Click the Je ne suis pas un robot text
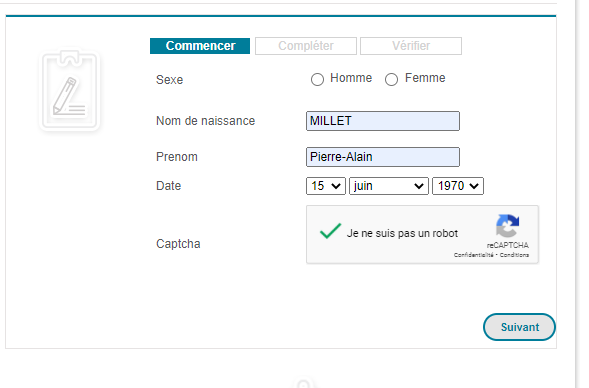The height and width of the screenshot is (388, 589). pyautogui.click(x=402, y=233)
